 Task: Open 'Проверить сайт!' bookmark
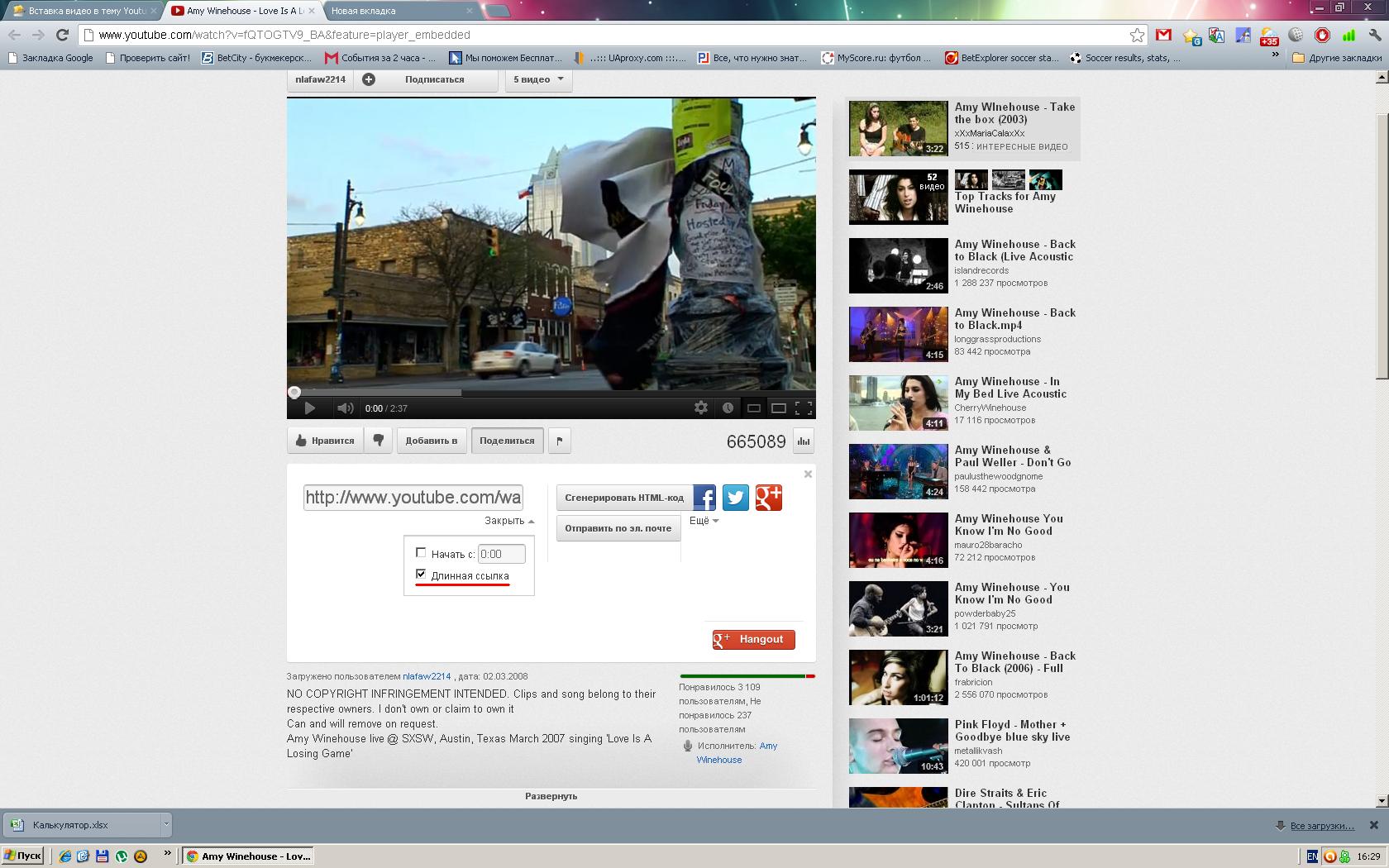(148, 58)
